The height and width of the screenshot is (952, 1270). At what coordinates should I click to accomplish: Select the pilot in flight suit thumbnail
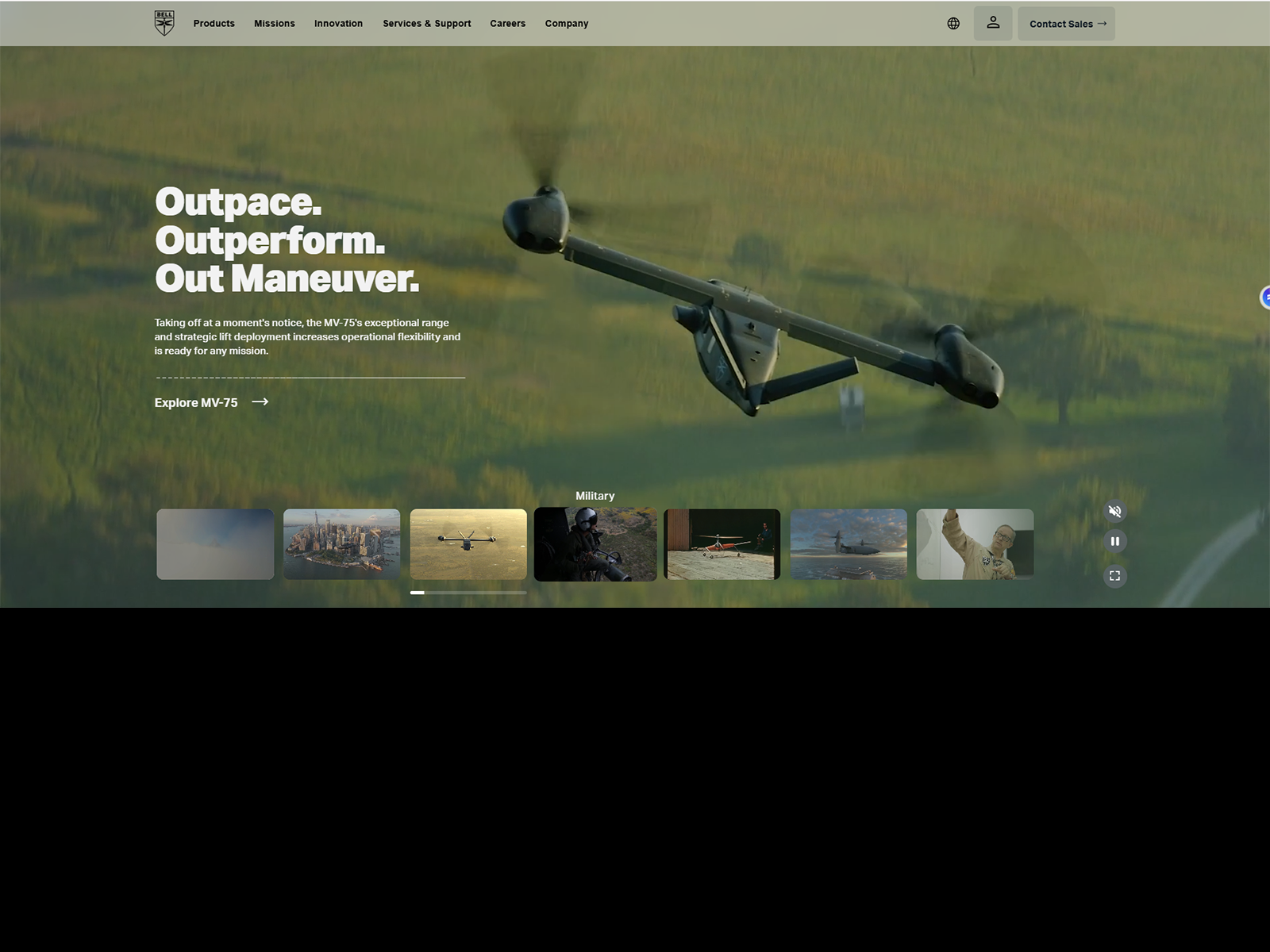pos(976,544)
